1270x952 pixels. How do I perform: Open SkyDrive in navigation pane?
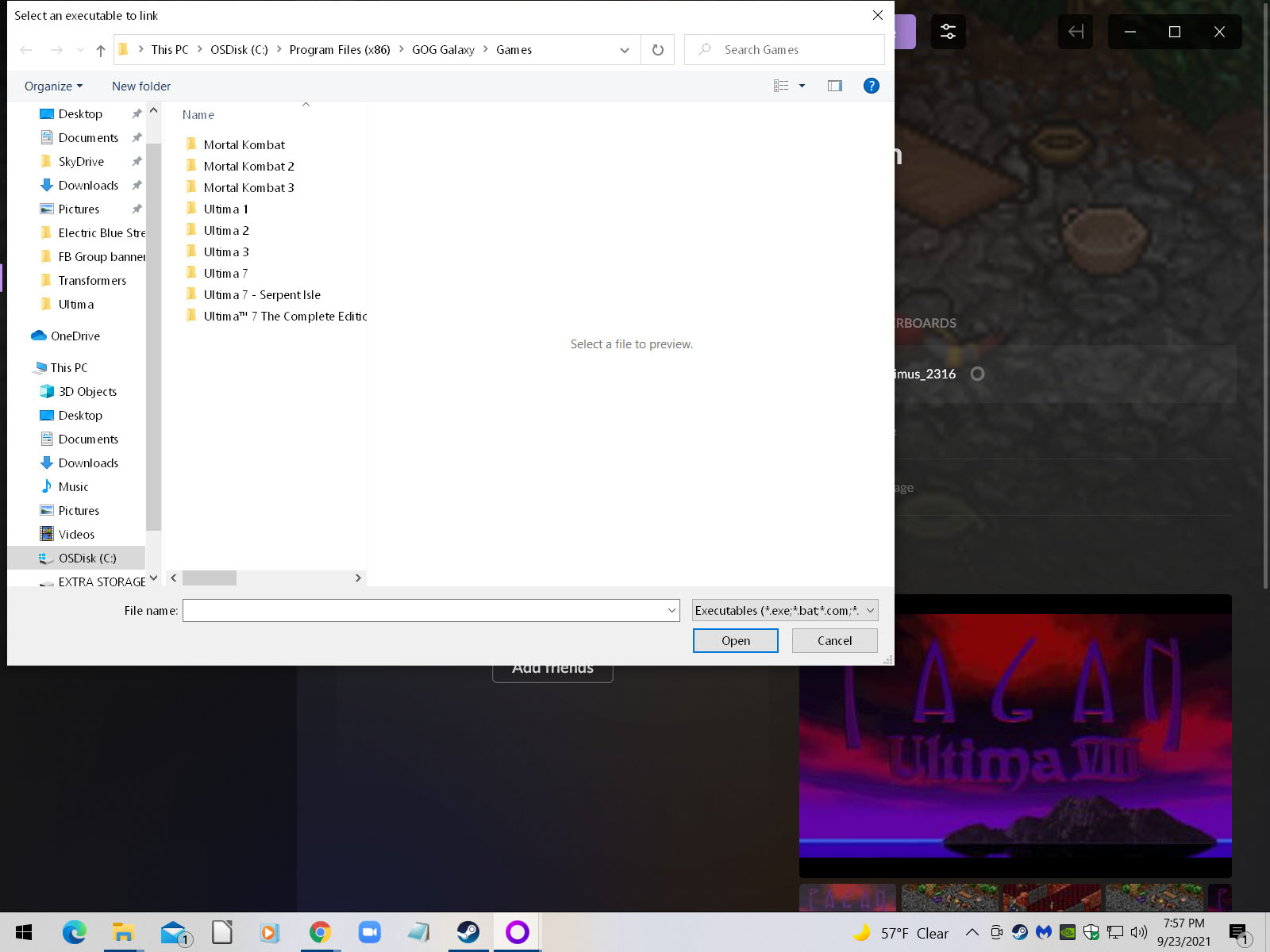click(81, 161)
